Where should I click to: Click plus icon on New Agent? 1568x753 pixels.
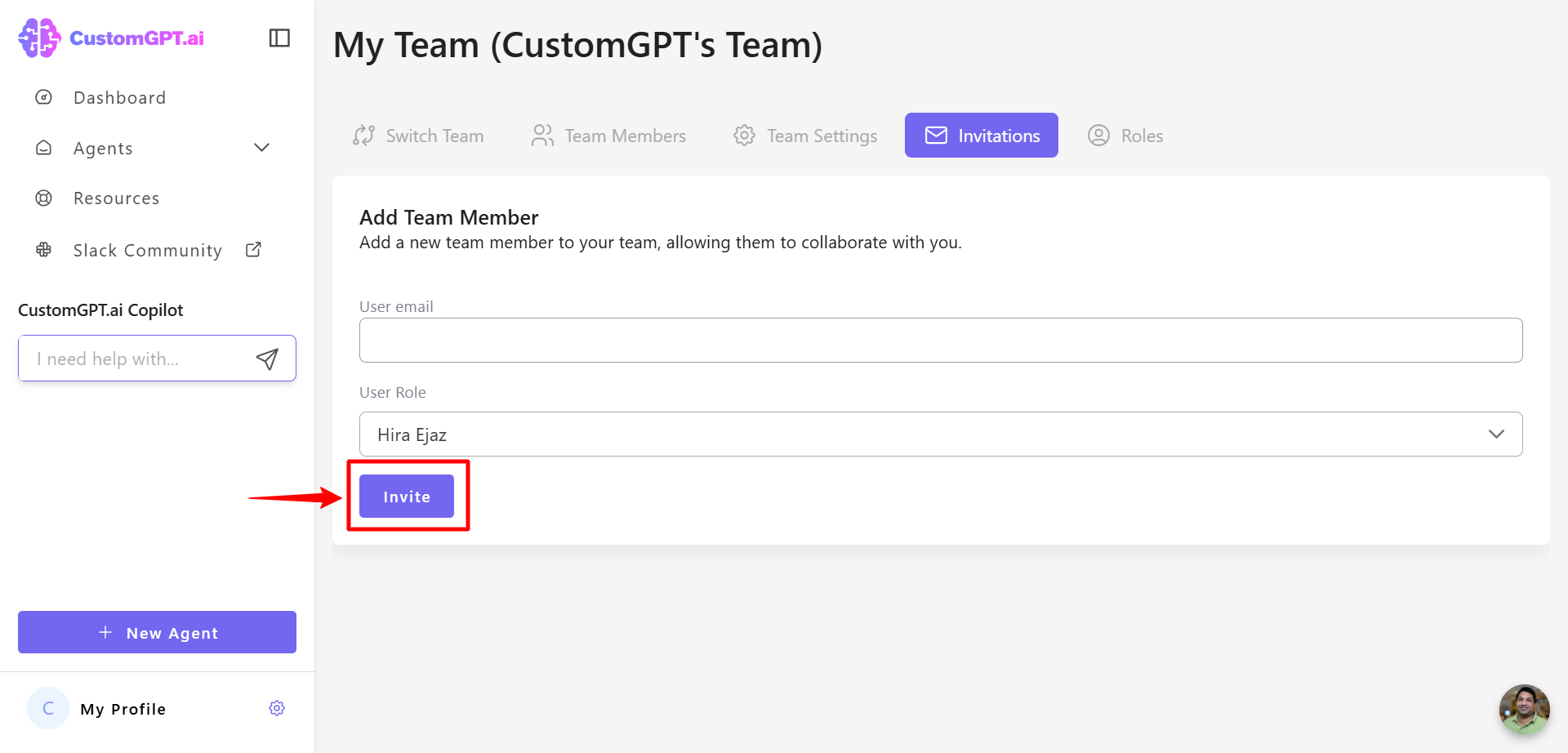click(105, 632)
